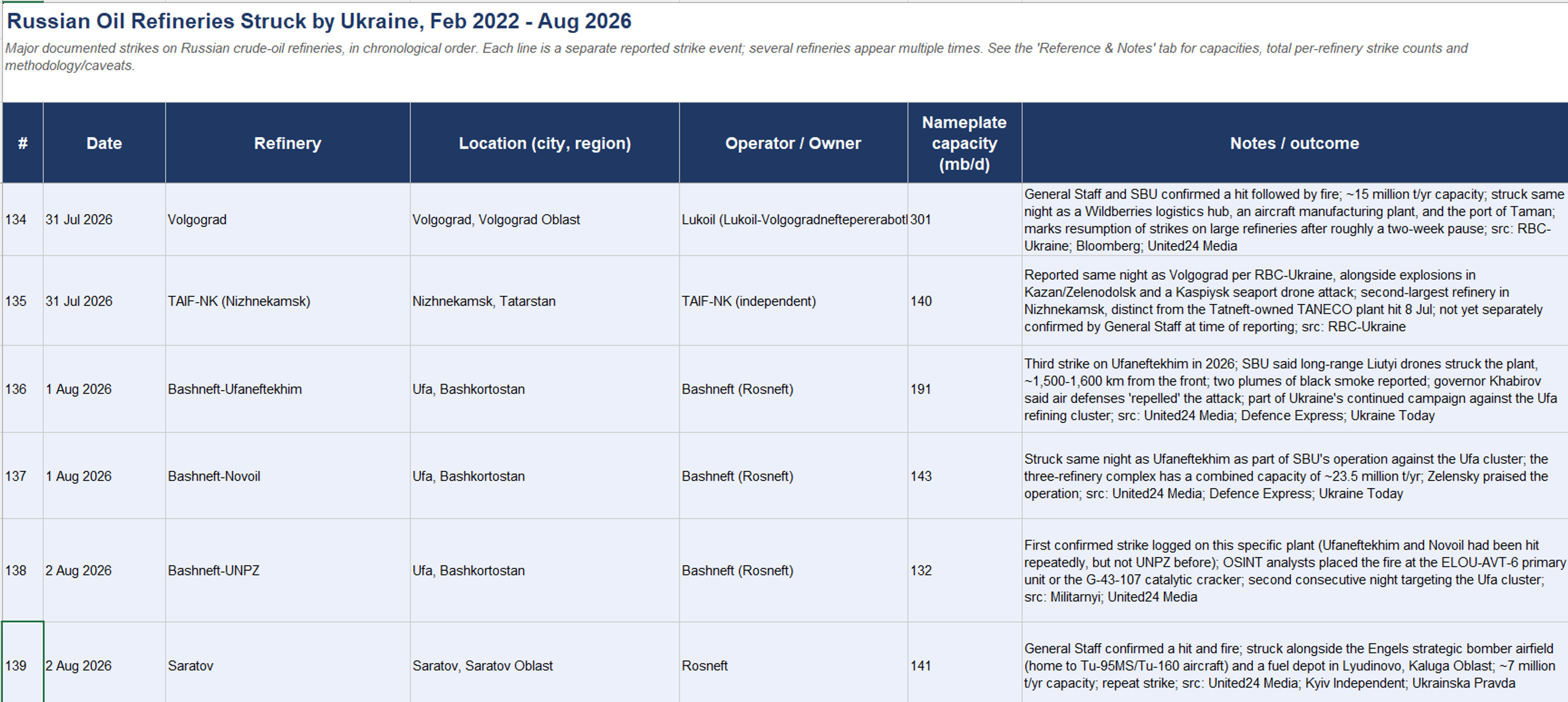Select the capacity value '191'
The image size is (1568, 702).
tap(965, 389)
